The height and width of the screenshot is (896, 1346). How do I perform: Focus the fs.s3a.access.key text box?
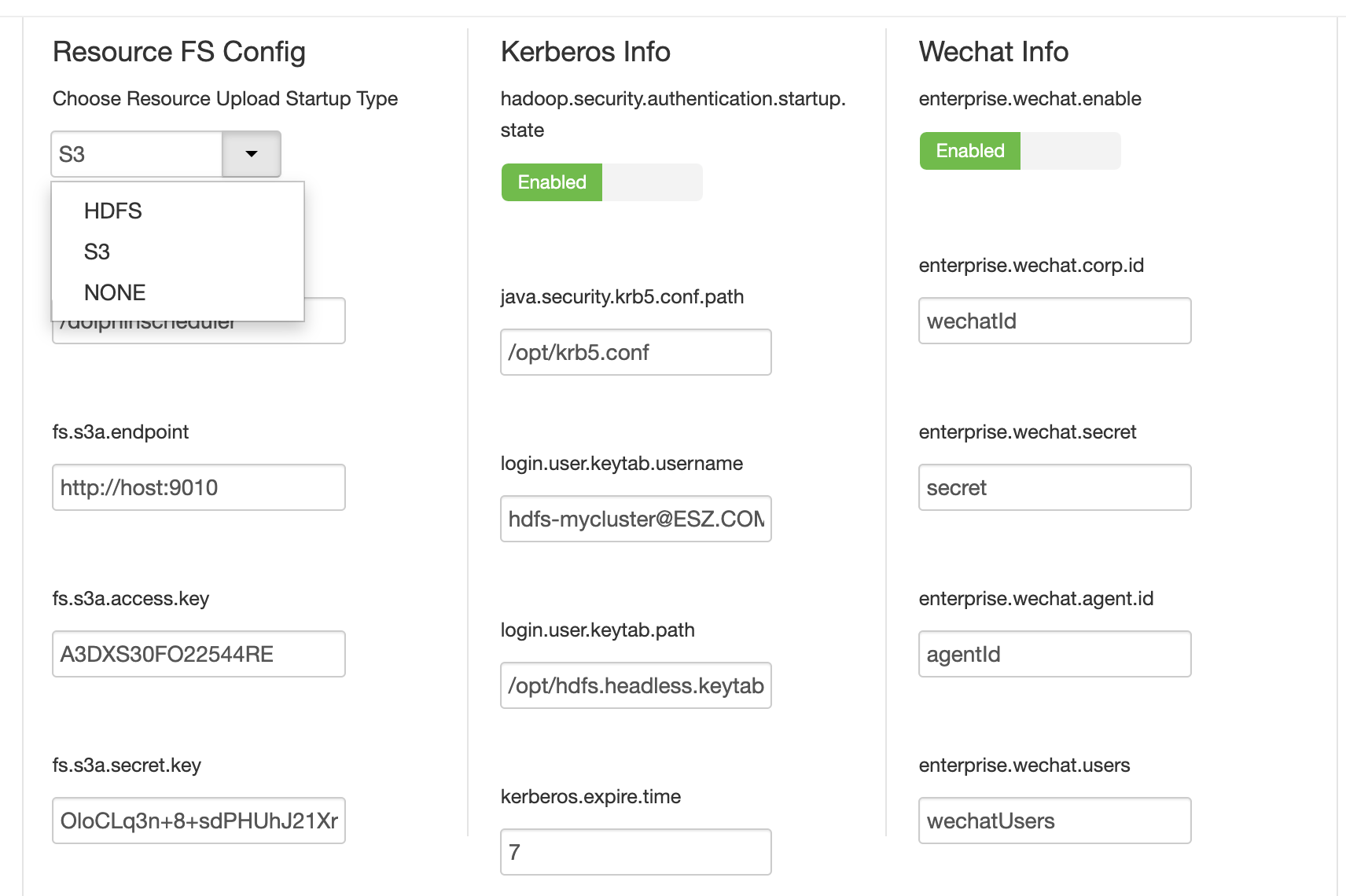(199, 654)
